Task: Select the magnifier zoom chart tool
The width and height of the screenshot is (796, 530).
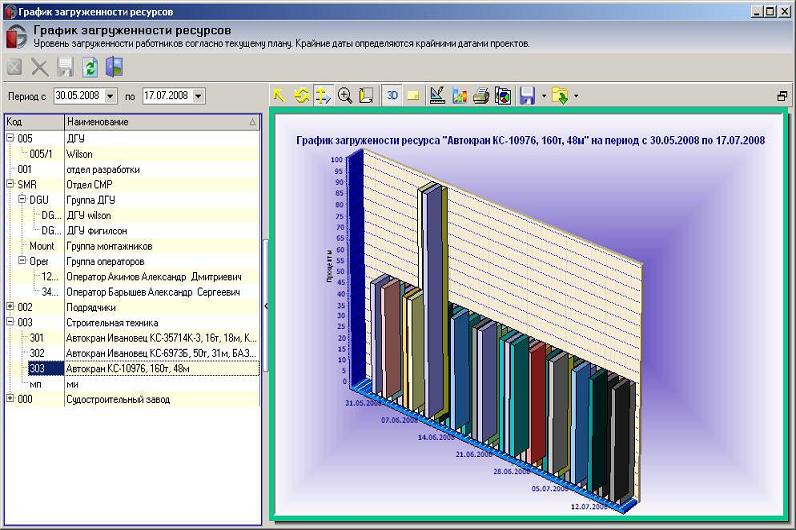Action: (345, 95)
